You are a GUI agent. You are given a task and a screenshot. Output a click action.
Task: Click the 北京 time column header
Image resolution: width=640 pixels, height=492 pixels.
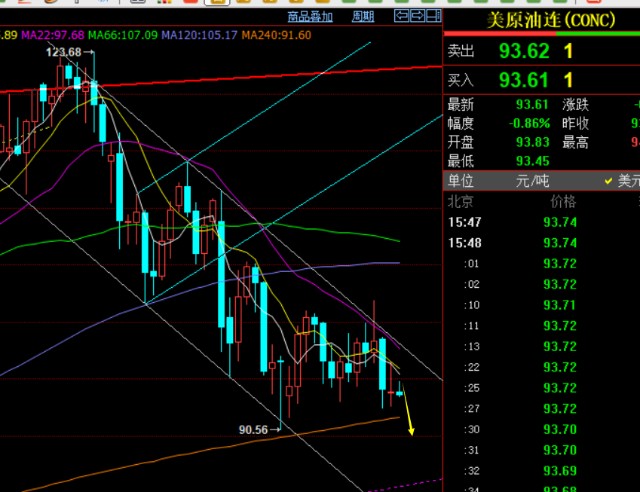click(461, 201)
